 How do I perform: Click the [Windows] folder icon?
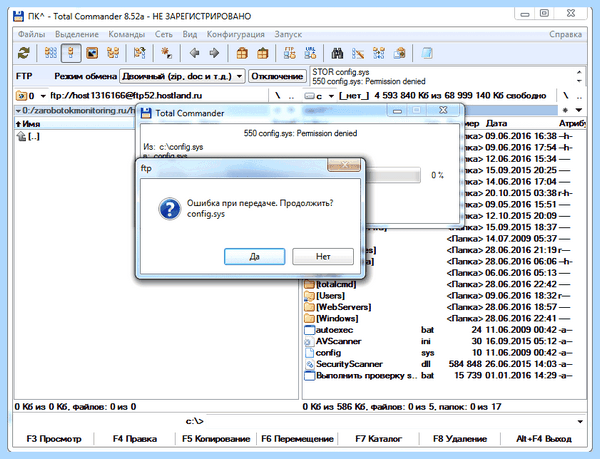[309, 318]
